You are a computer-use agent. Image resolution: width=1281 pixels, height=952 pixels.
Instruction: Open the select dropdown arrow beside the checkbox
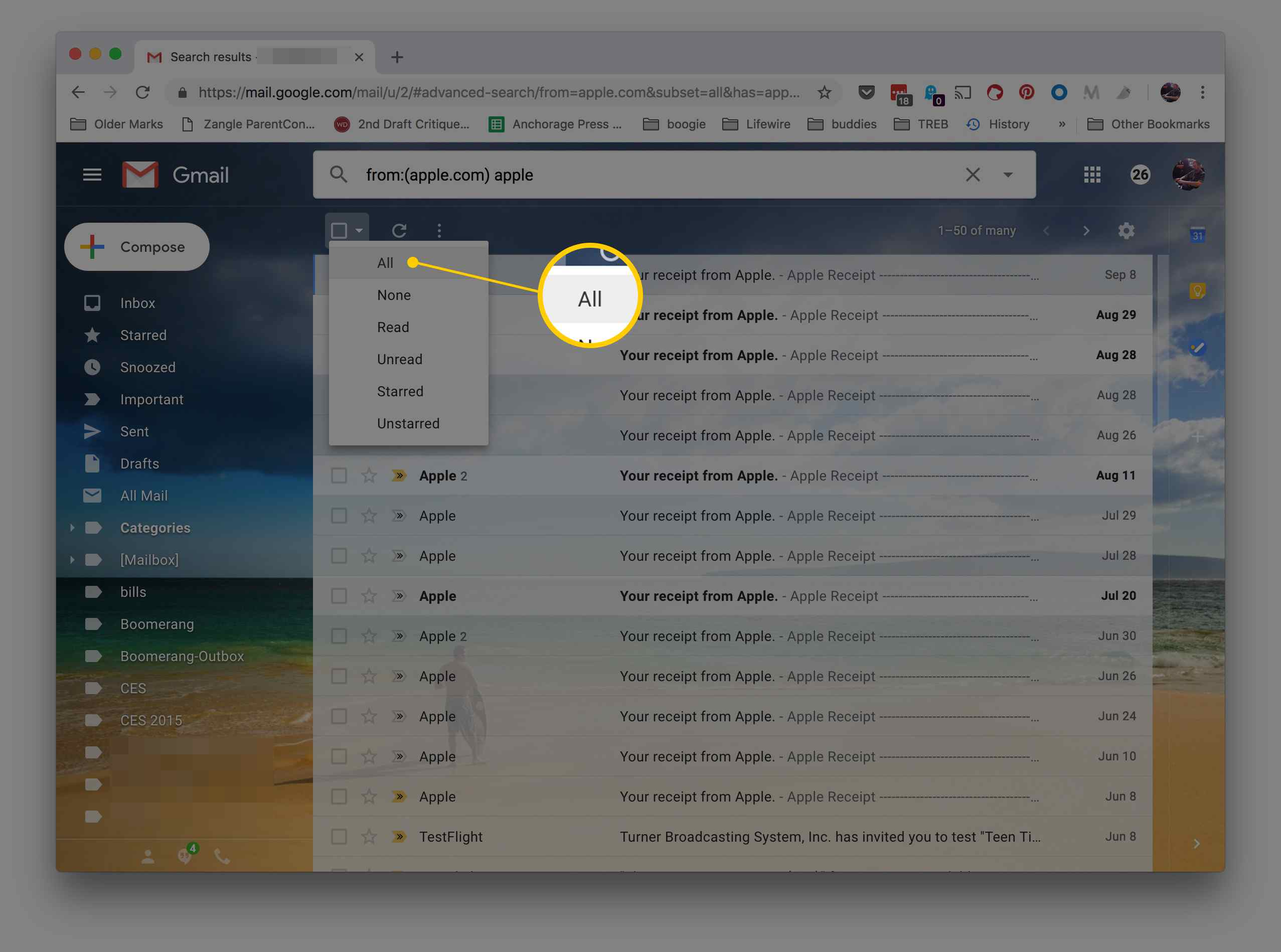click(x=359, y=231)
